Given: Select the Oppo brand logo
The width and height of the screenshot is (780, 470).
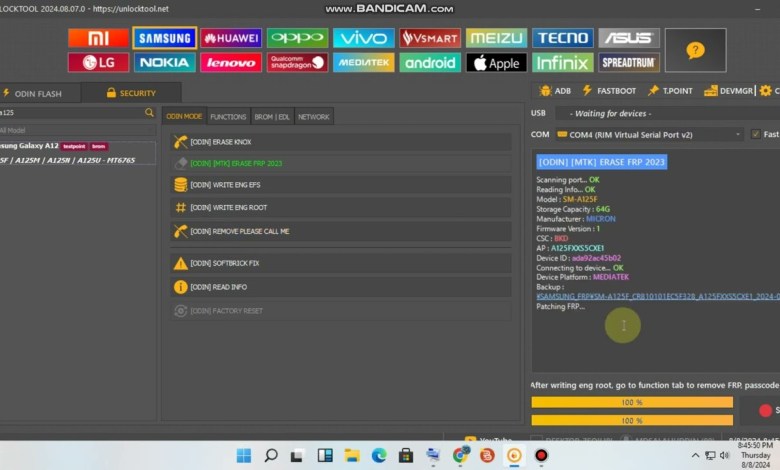Looking at the screenshot, I should click(297, 38).
